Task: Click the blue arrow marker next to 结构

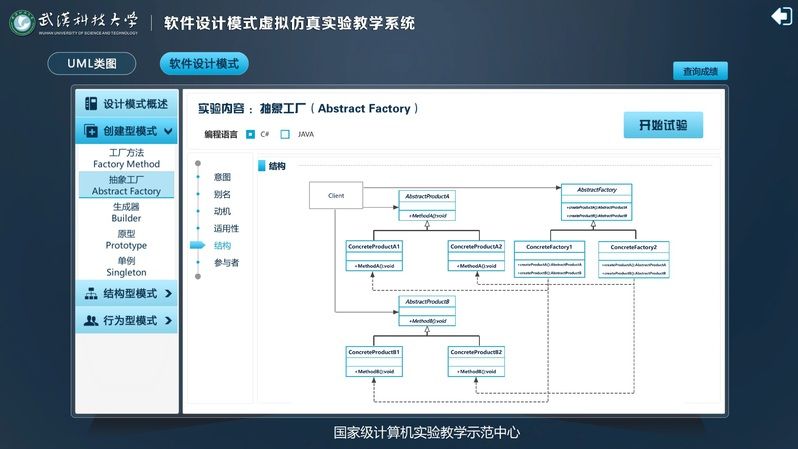Action: (198, 246)
